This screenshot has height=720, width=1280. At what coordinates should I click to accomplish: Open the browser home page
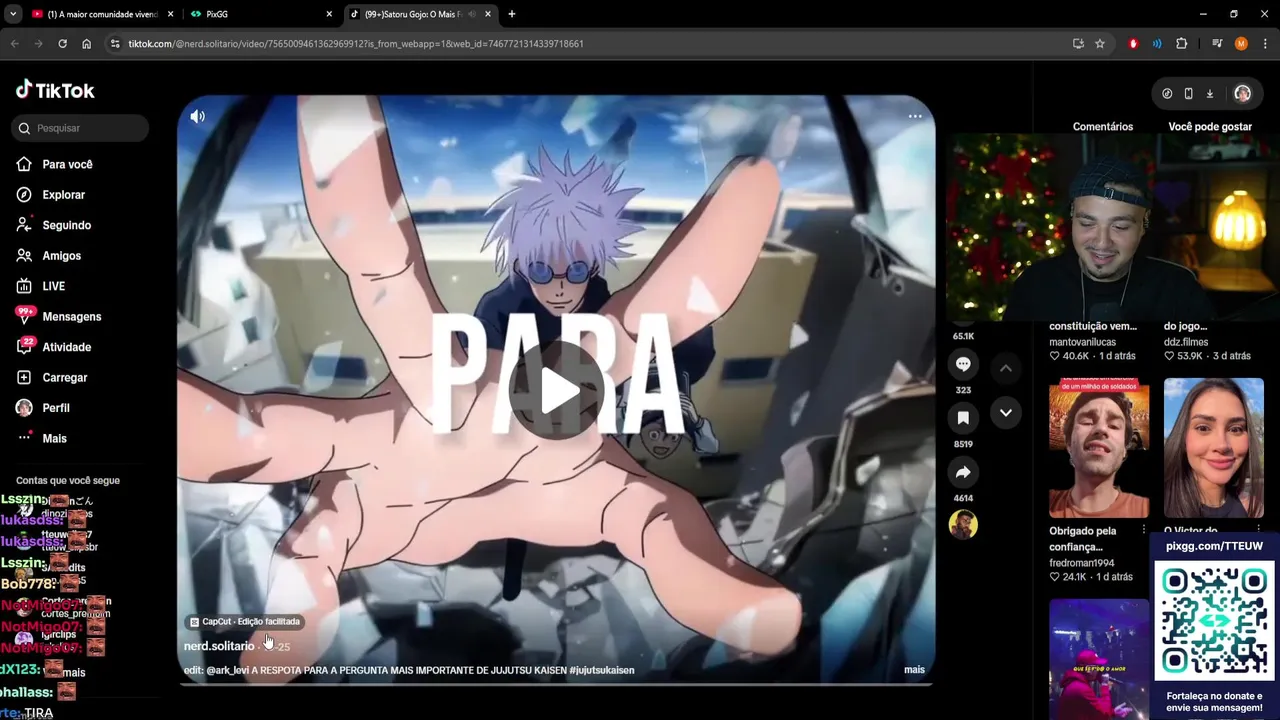pyautogui.click(x=86, y=44)
